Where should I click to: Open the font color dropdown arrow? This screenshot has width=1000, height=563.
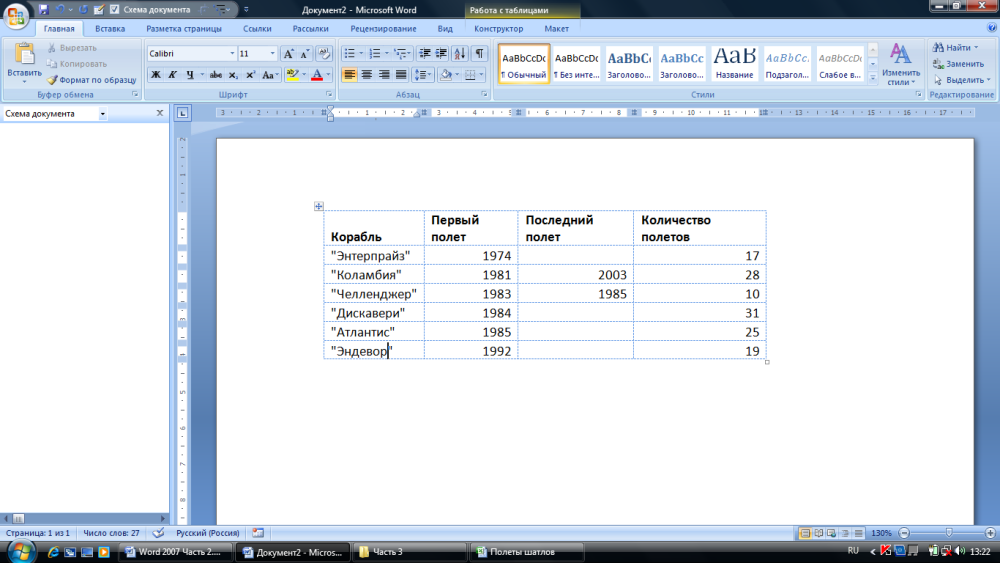click(x=328, y=75)
